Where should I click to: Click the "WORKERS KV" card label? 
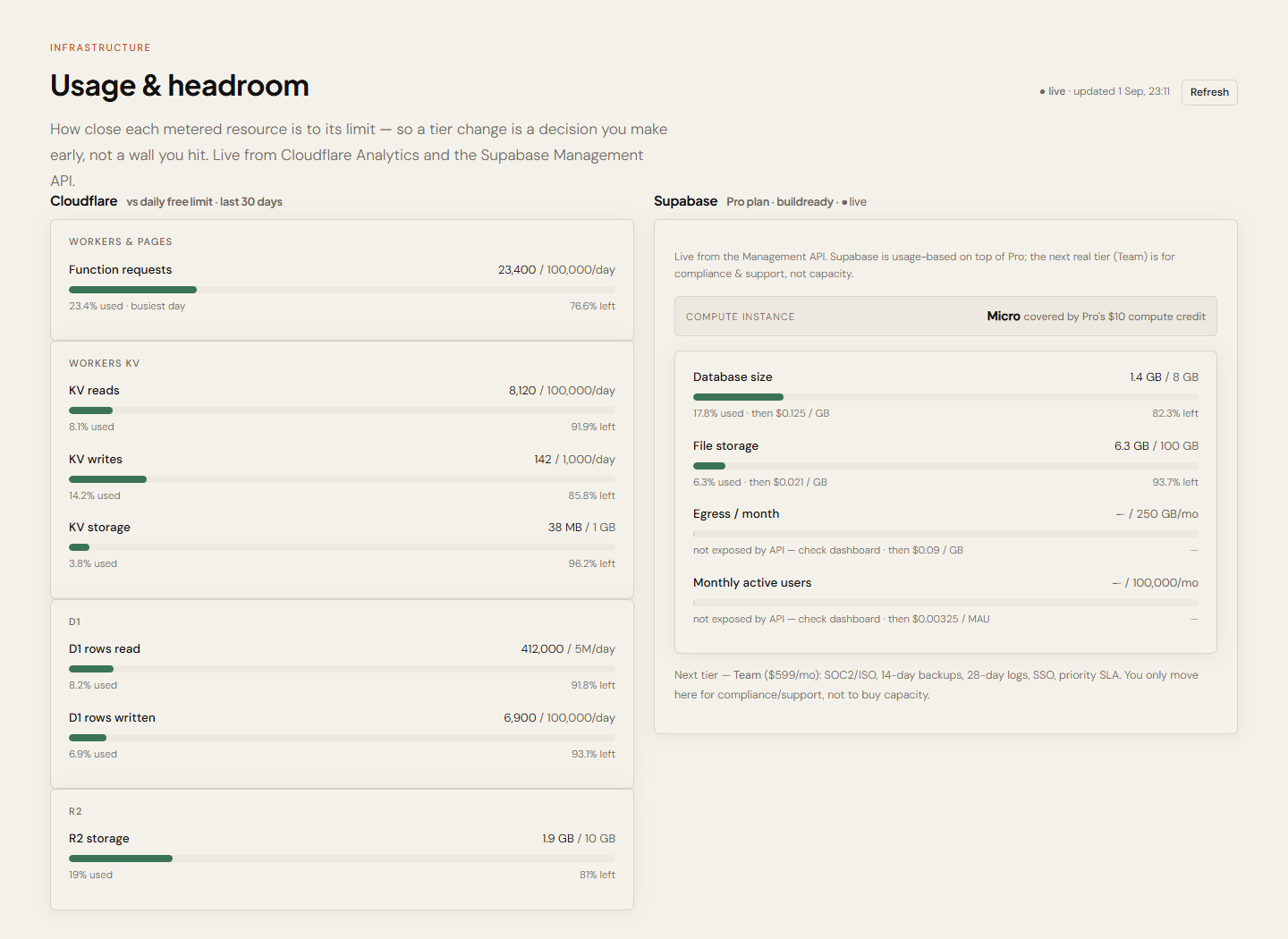pyautogui.click(x=105, y=363)
